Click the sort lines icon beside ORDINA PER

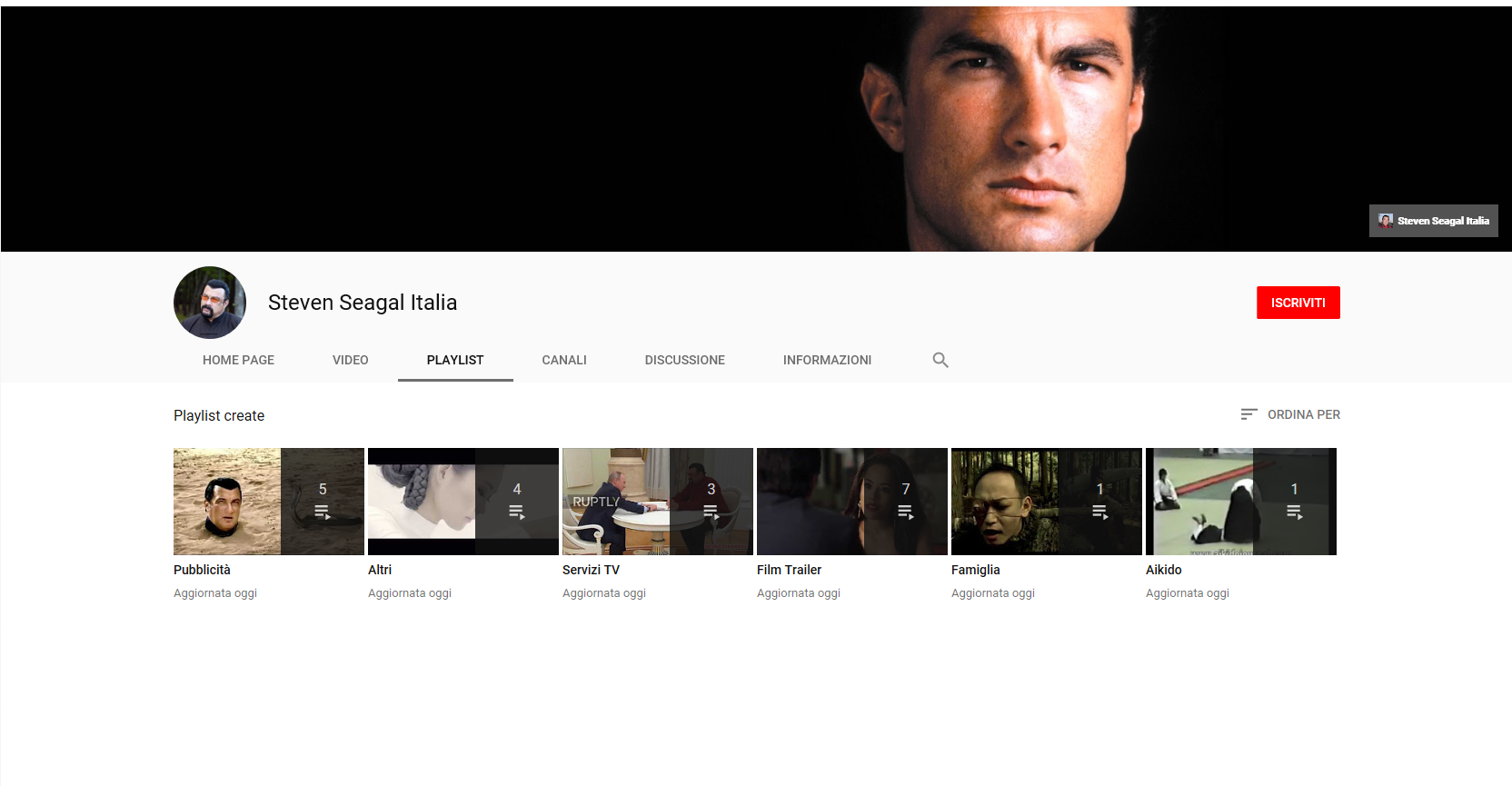1249,414
